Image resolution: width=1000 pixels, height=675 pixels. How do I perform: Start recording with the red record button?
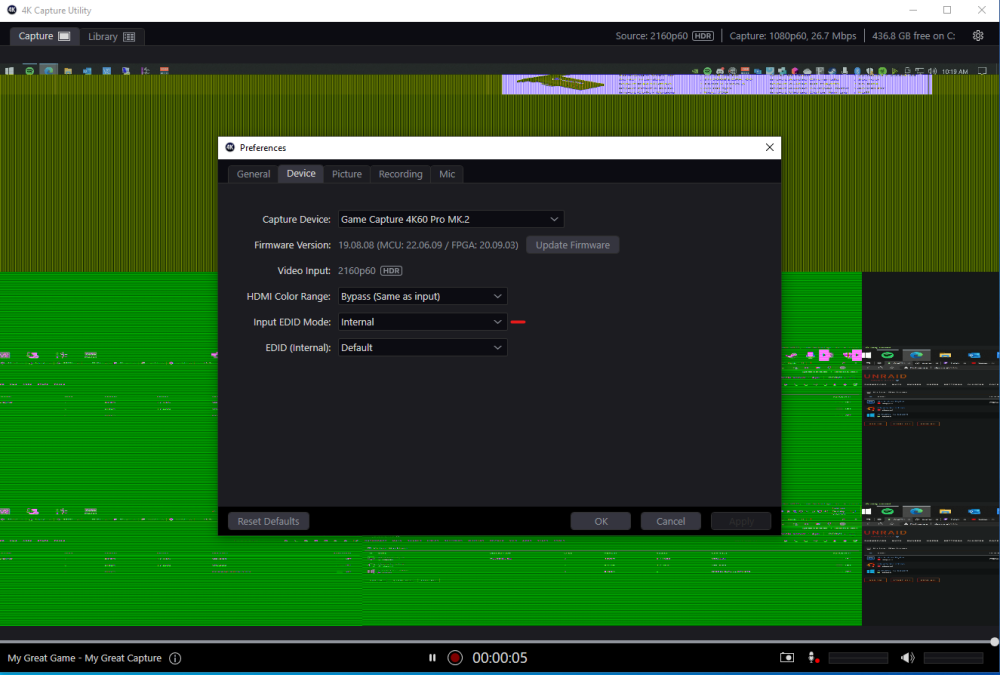point(455,658)
